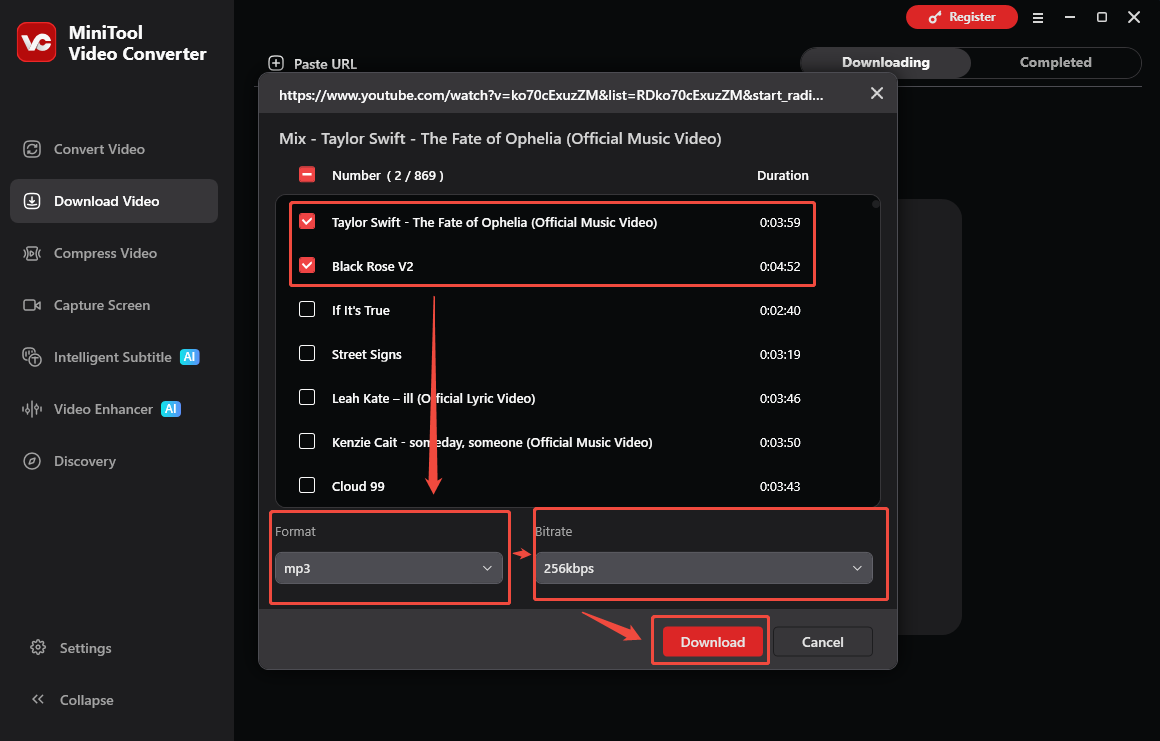This screenshot has width=1160, height=741.
Task: Collapse the sidebar via Collapse label
Action: pyautogui.click(x=87, y=700)
